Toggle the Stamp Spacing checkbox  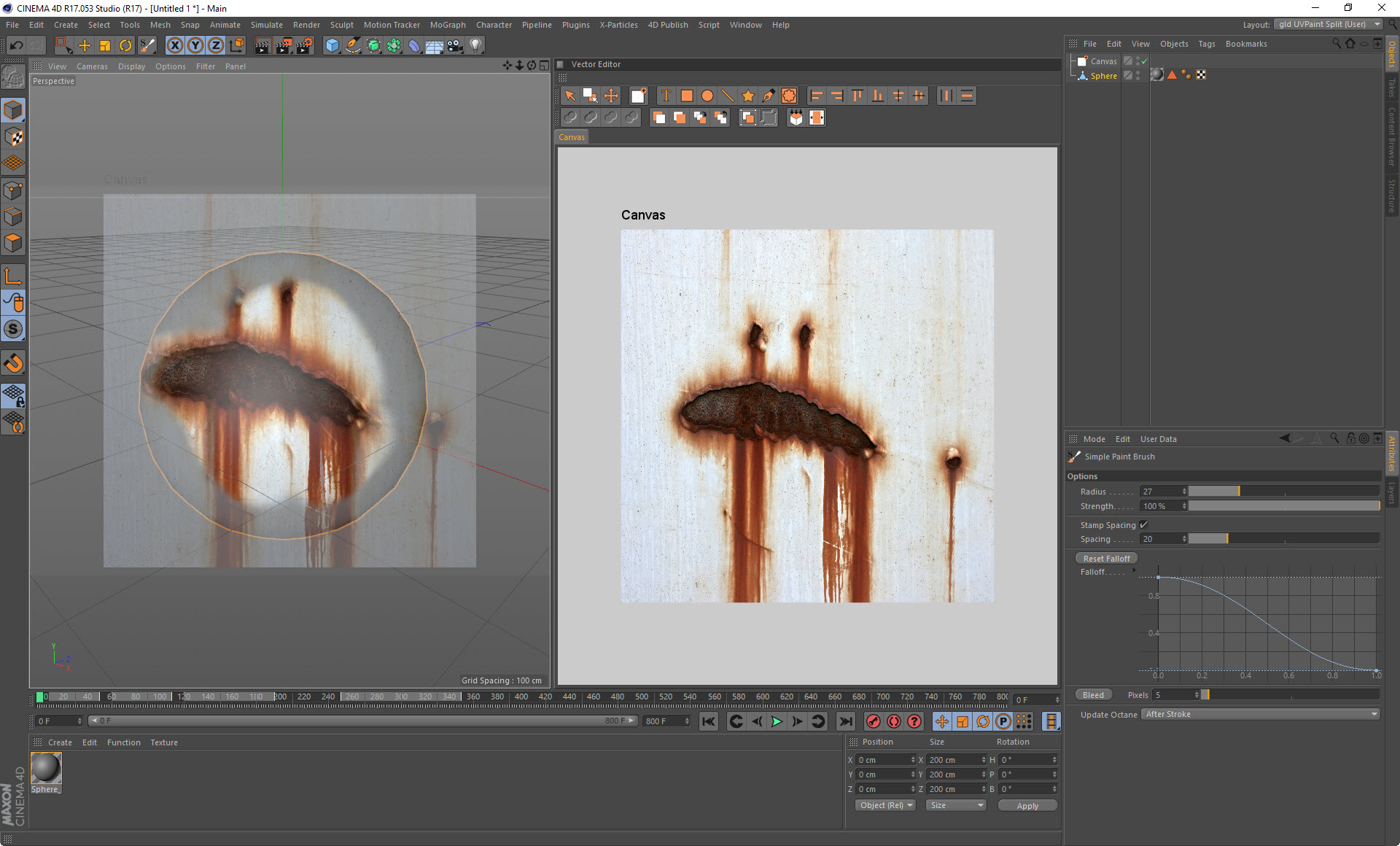(x=1143, y=525)
